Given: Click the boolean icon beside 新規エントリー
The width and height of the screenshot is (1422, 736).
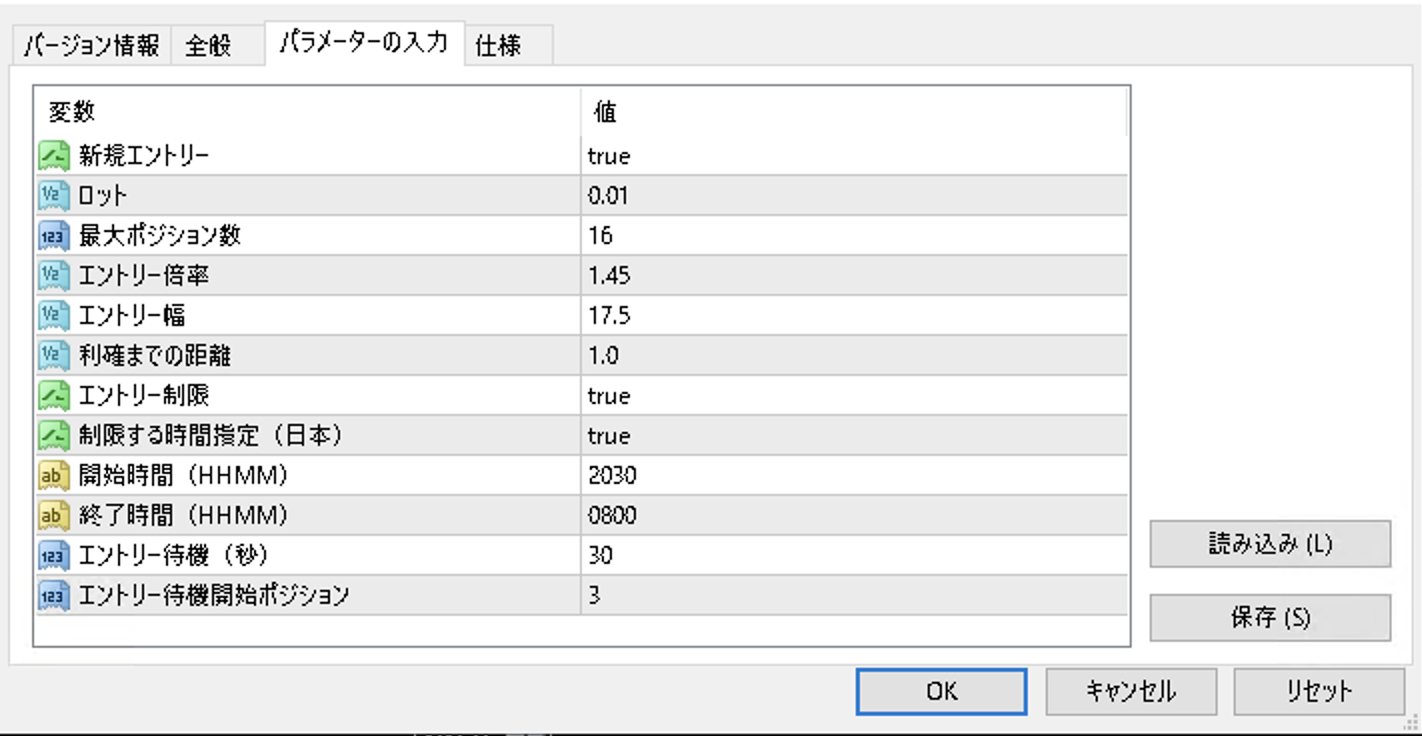Looking at the screenshot, I should (x=52, y=156).
